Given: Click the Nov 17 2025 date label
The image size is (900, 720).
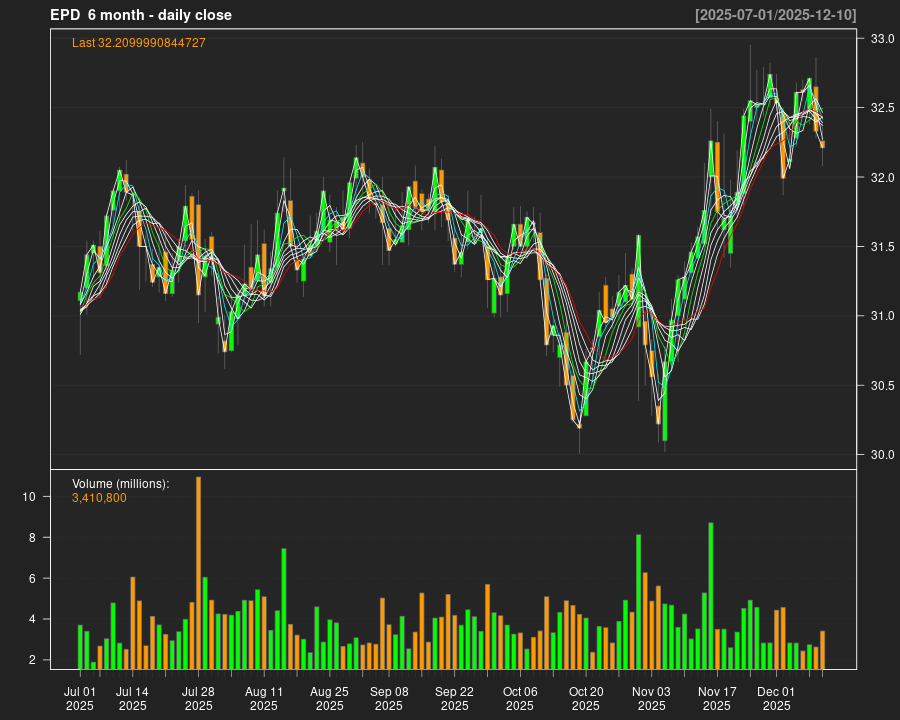Looking at the screenshot, I should (x=717, y=698).
